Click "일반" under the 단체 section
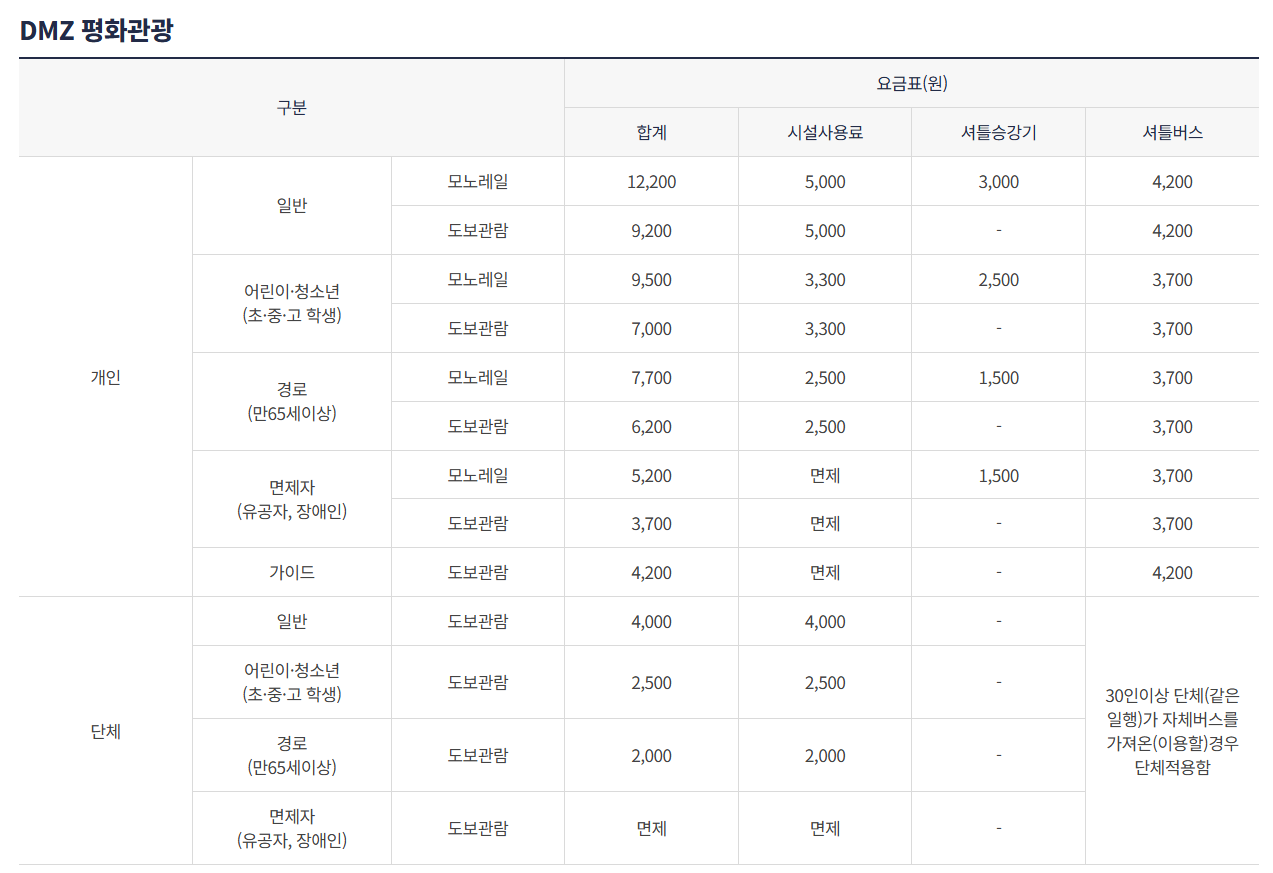Image resolution: width=1273 pixels, height=873 pixels. (x=291, y=622)
